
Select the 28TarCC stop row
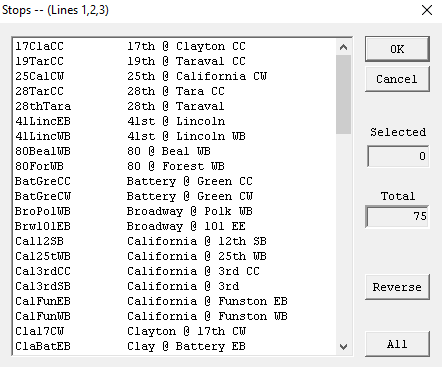click(x=174, y=91)
